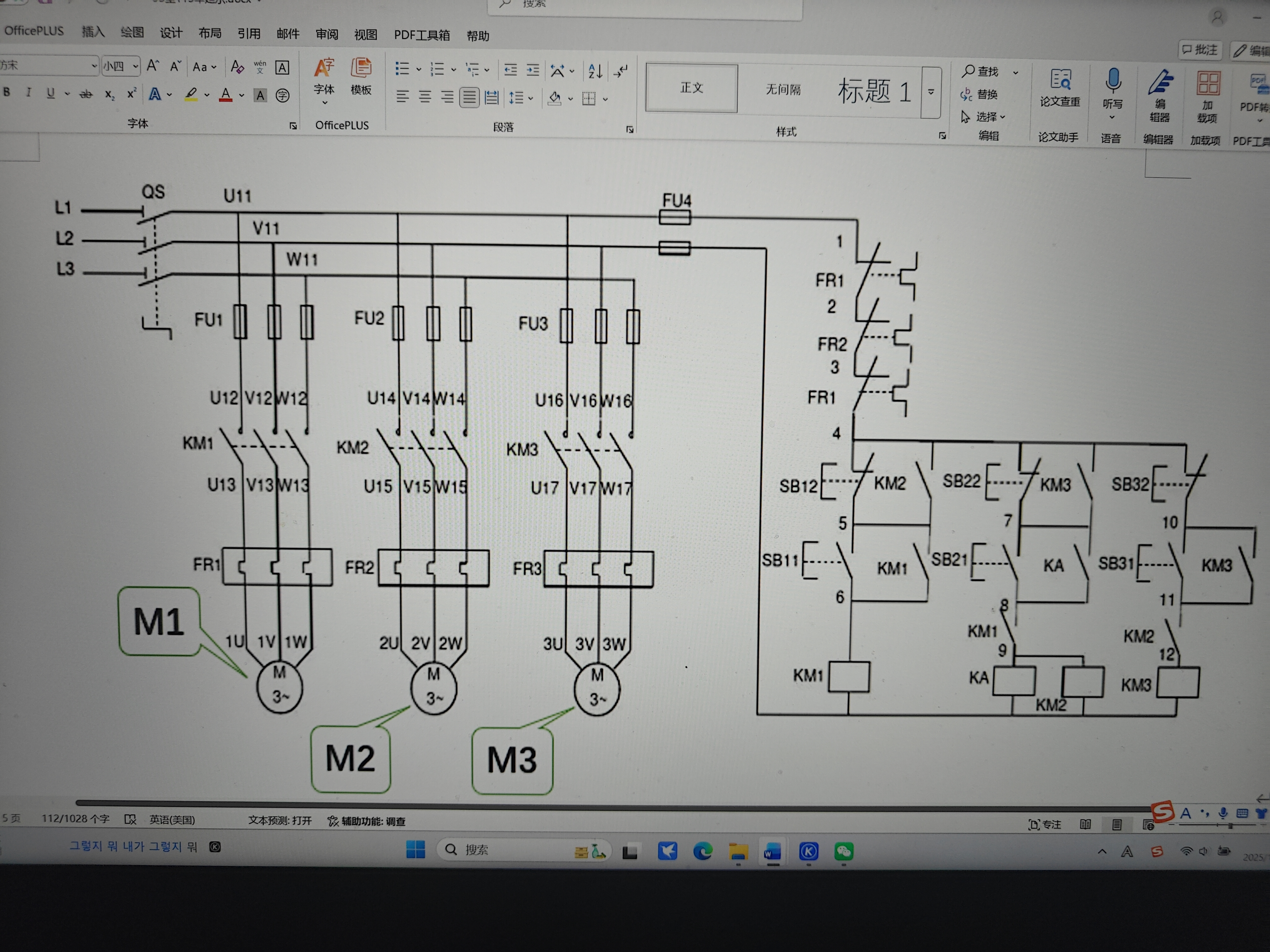Click the yellow text highlight color
1270x952 pixels.
pyautogui.click(x=191, y=94)
